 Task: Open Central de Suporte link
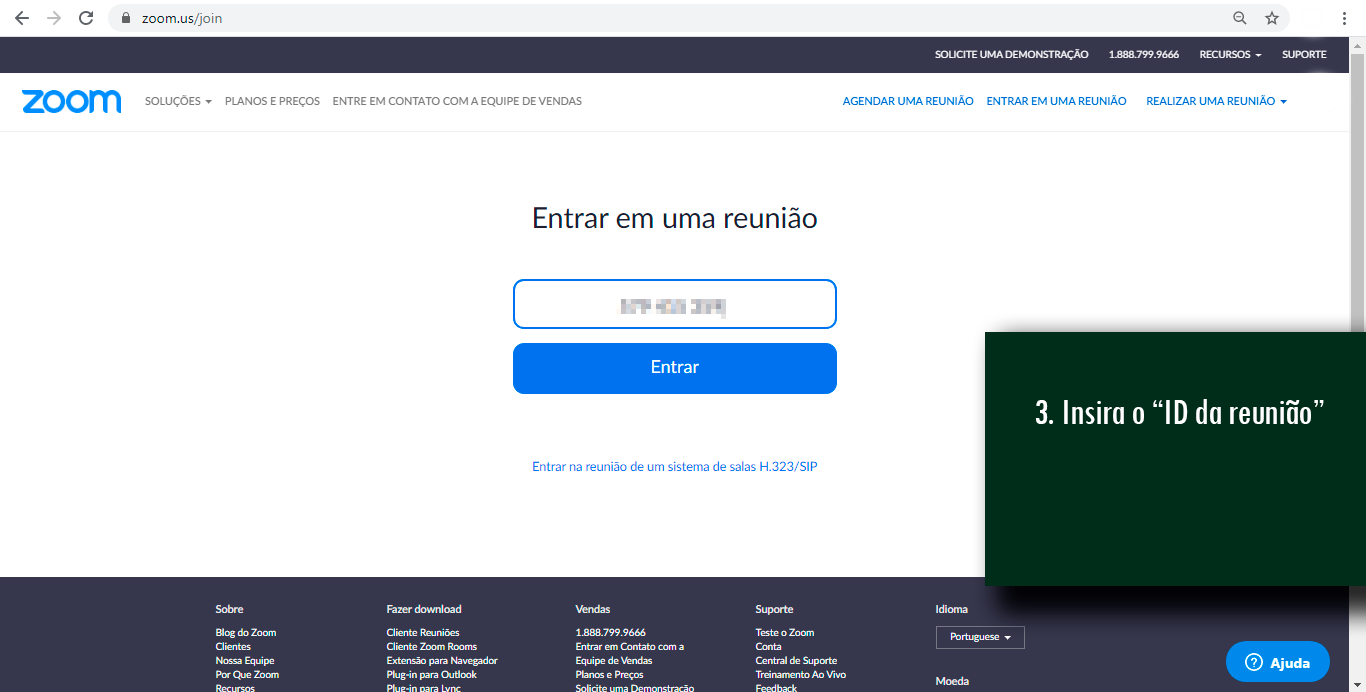(796, 661)
